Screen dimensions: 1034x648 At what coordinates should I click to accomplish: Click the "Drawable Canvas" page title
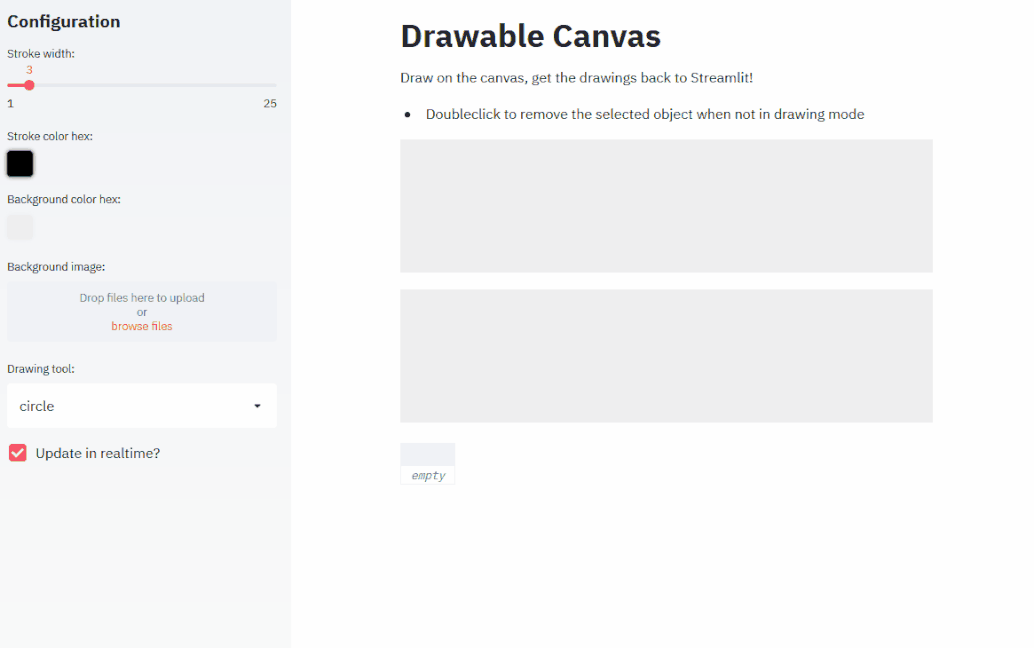(x=530, y=36)
